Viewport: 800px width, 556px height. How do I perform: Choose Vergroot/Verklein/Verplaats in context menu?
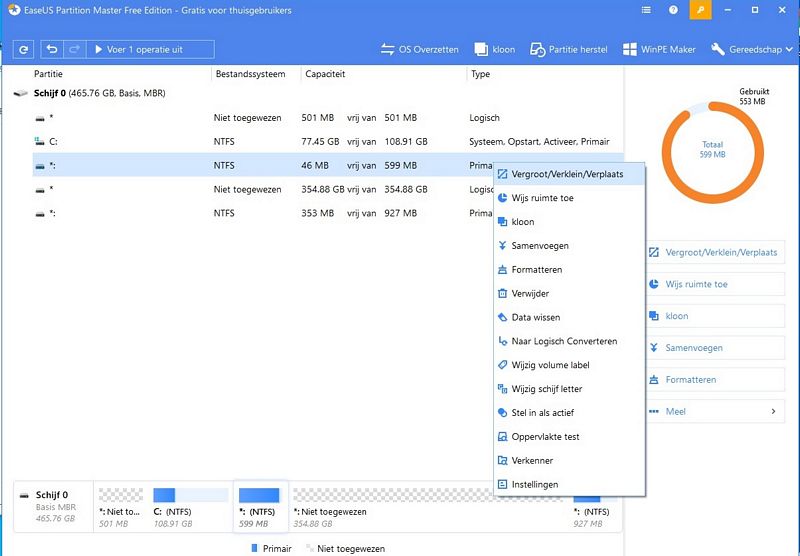569,174
